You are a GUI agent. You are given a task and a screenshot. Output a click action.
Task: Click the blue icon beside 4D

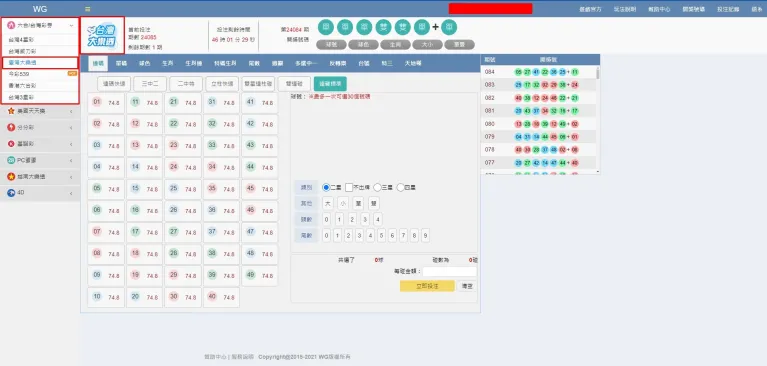[x=11, y=193]
